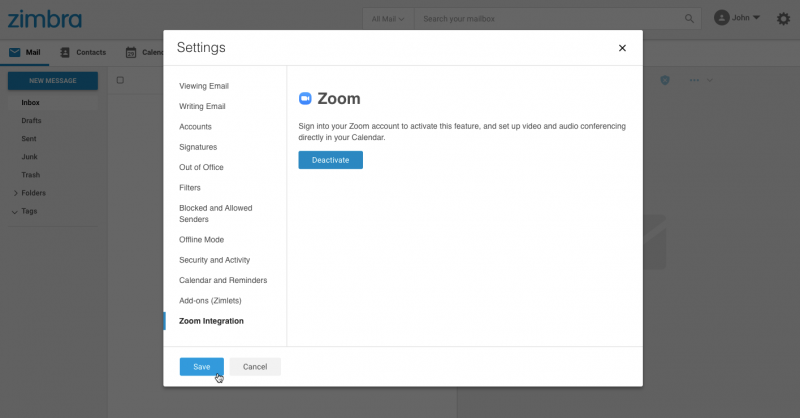Open Calendar and Reminders settings

223,280
